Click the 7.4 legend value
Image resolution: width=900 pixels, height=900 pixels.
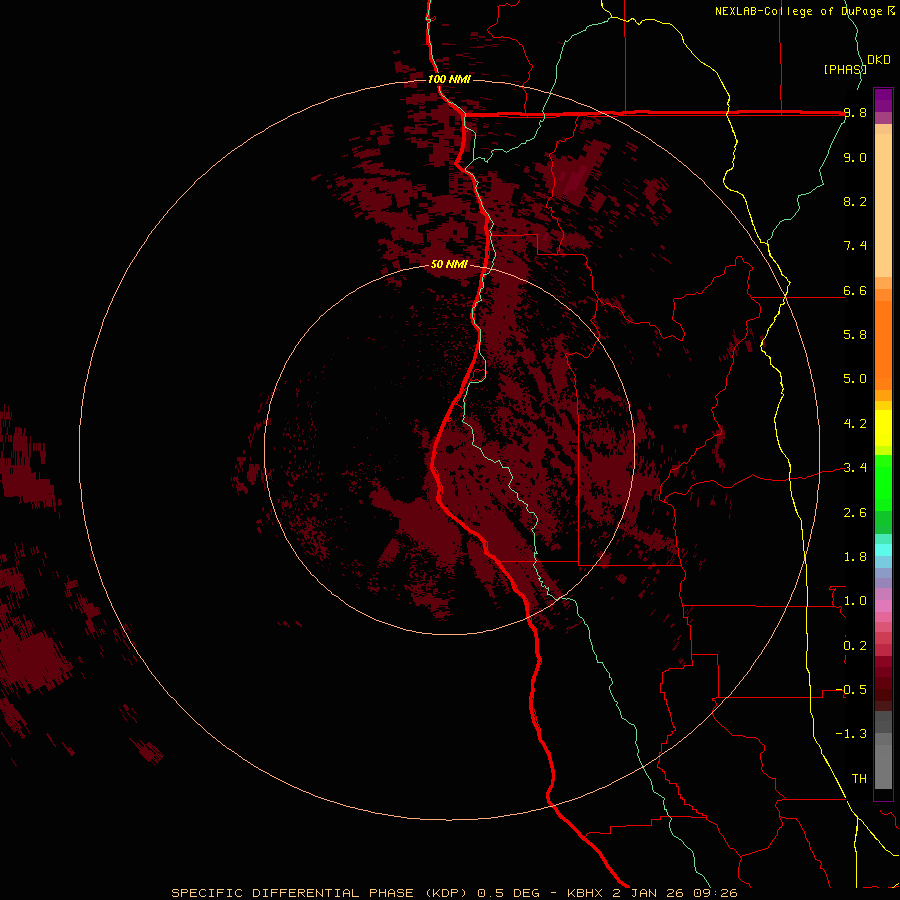pyautogui.click(x=855, y=246)
